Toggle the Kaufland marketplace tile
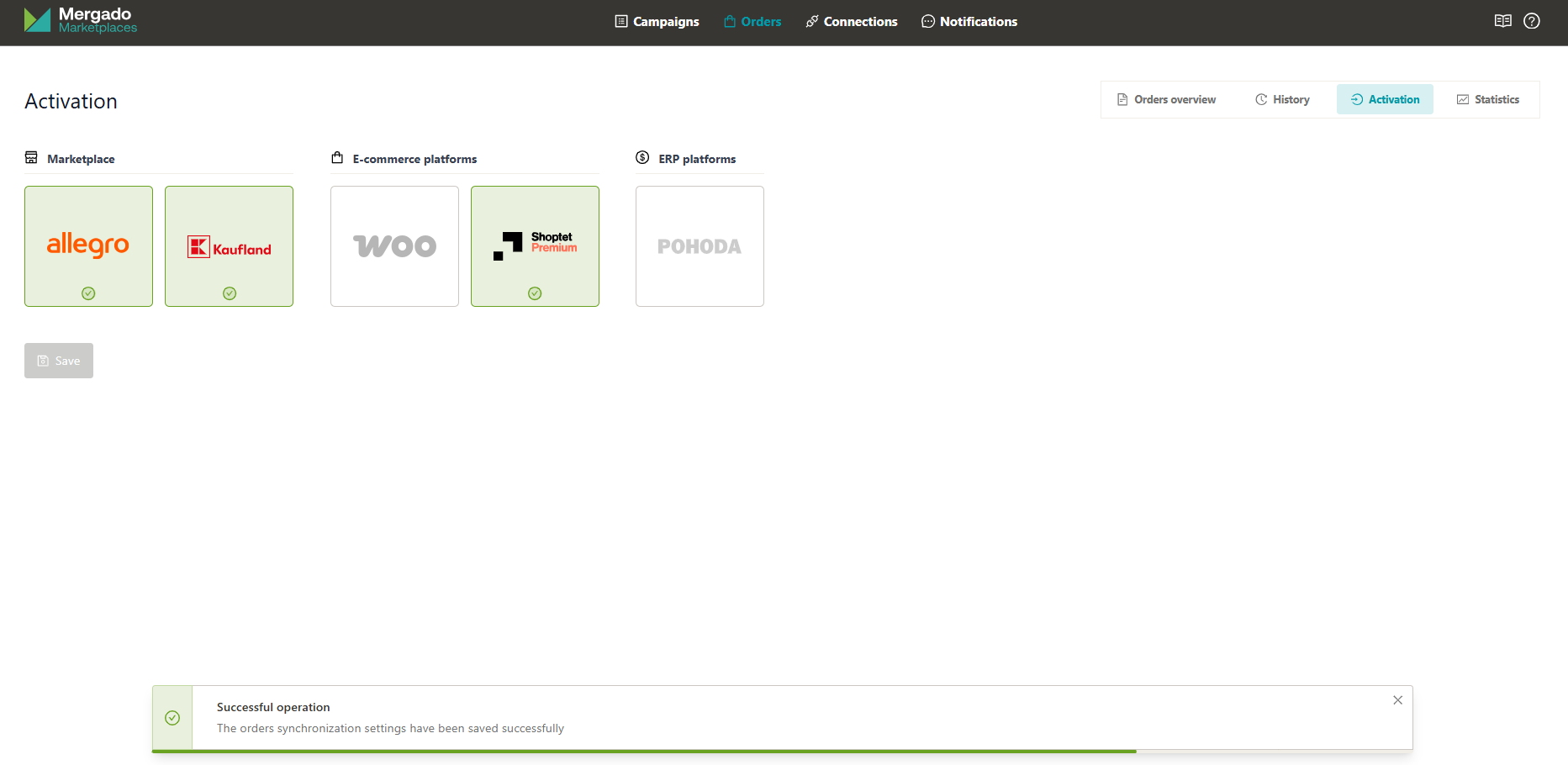This screenshot has width=1568, height=765. click(229, 246)
